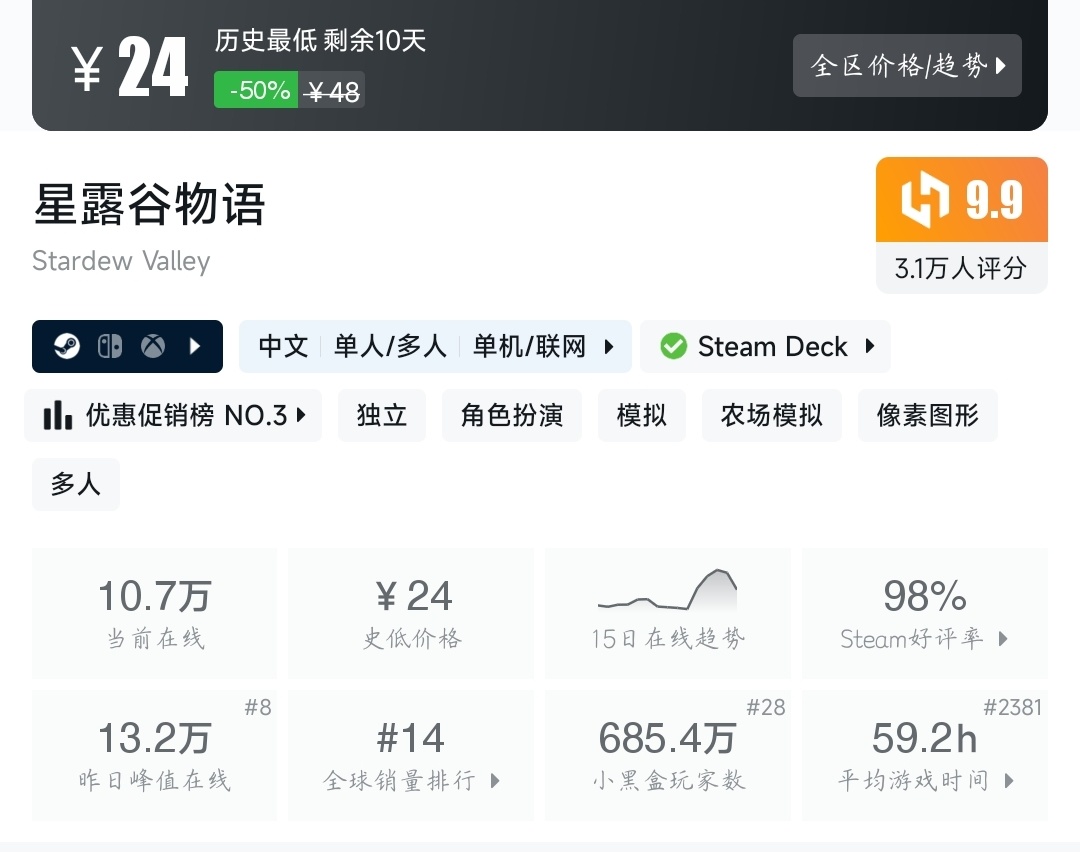Viewport: 1080px width, 852px height.
Task: Tap the 98% Steam review rate value
Action: [924, 596]
